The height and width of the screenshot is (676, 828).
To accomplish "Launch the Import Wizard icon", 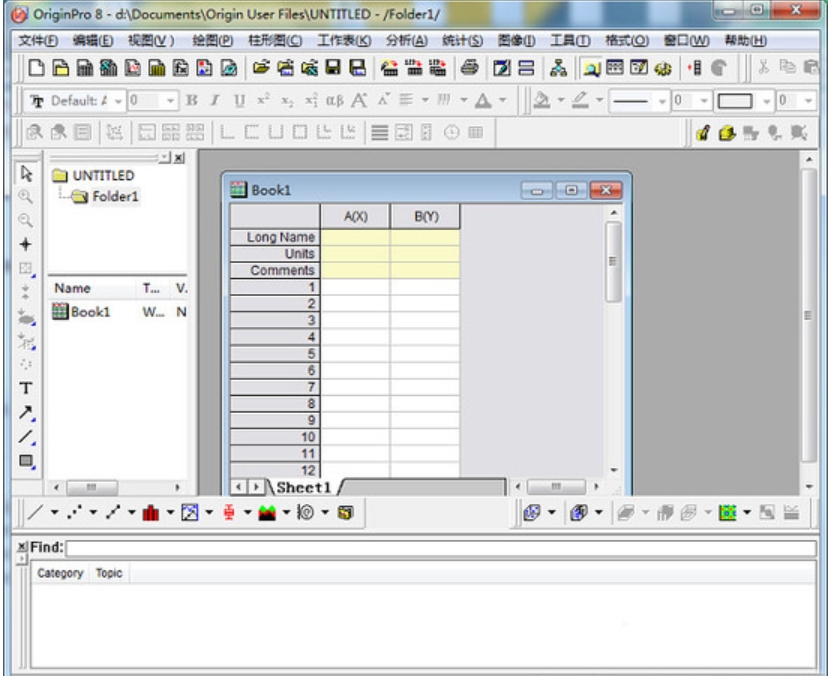I will pyautogui.click(x=390, y=68).
